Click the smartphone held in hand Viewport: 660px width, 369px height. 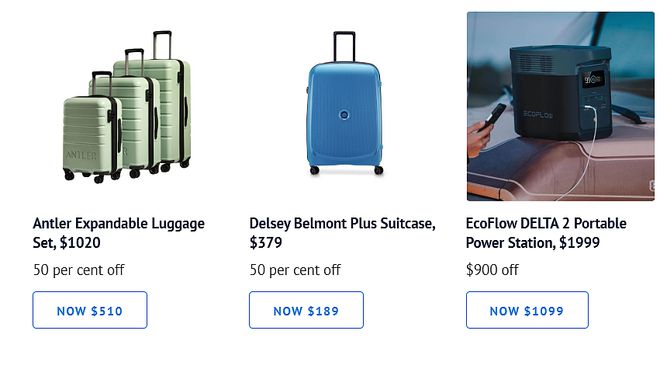click(x=494, y=117)
